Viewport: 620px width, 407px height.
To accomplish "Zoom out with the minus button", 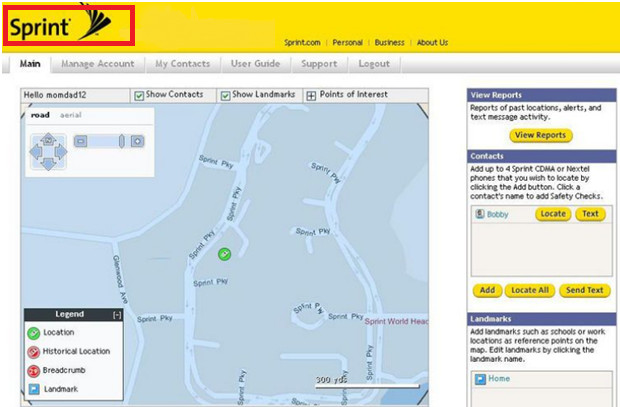I will [81, 141].
